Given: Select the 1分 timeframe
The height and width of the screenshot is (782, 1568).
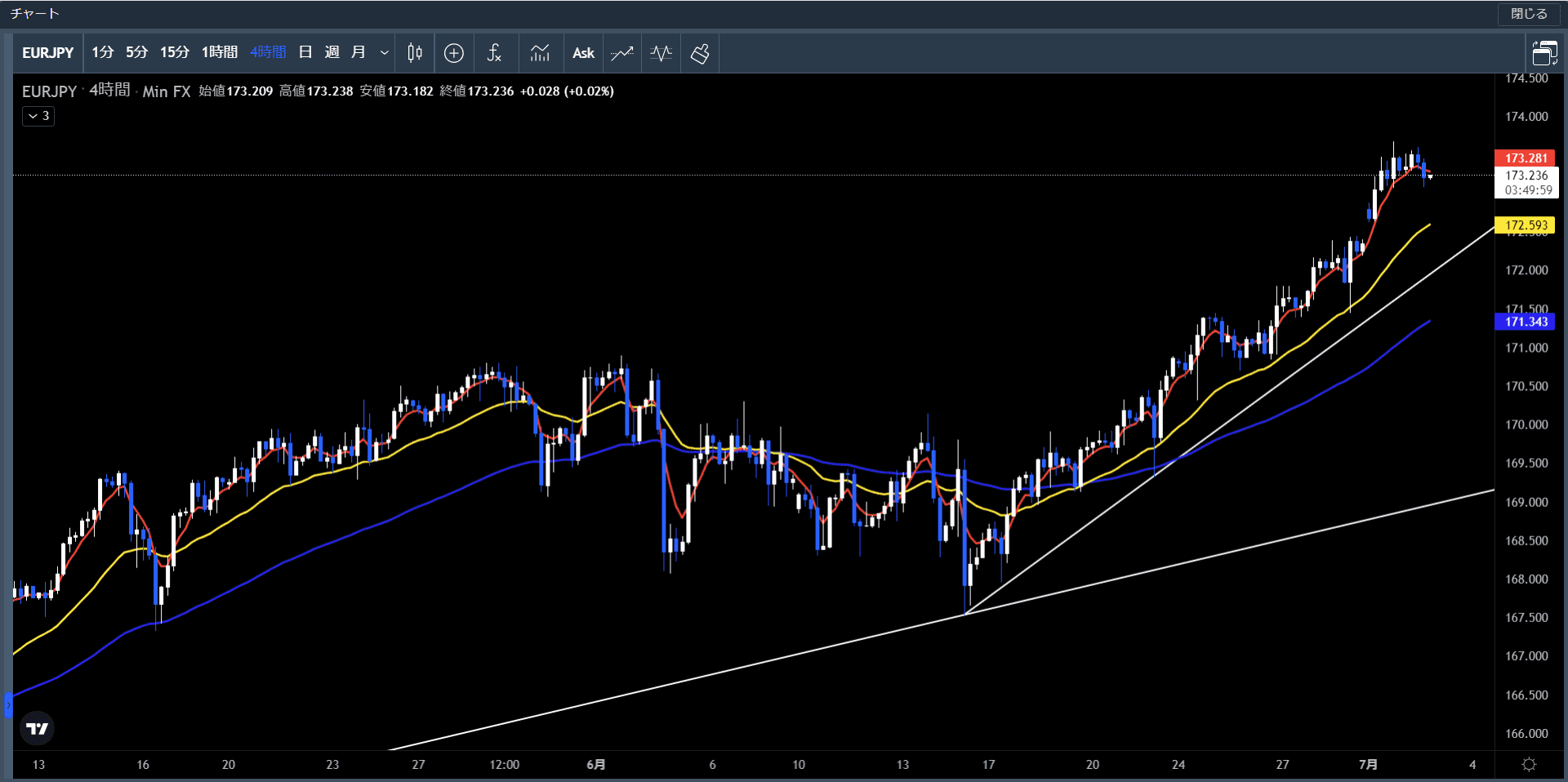Looking at the screenshot, I should click(x=103, y=52).
